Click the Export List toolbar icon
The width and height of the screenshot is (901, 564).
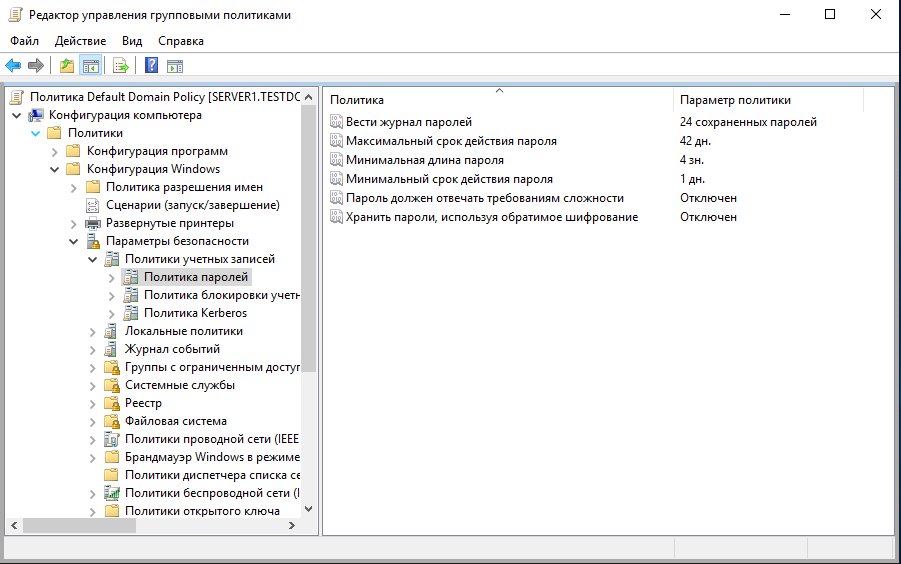120,66
